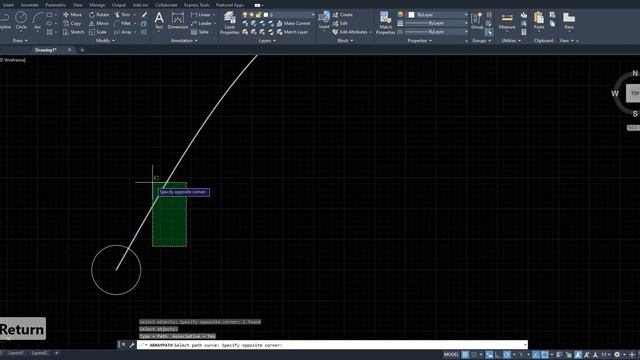Open command line customization wrench
The width and height of the screenshot is (640, 360).
click(x=132, y=345)
